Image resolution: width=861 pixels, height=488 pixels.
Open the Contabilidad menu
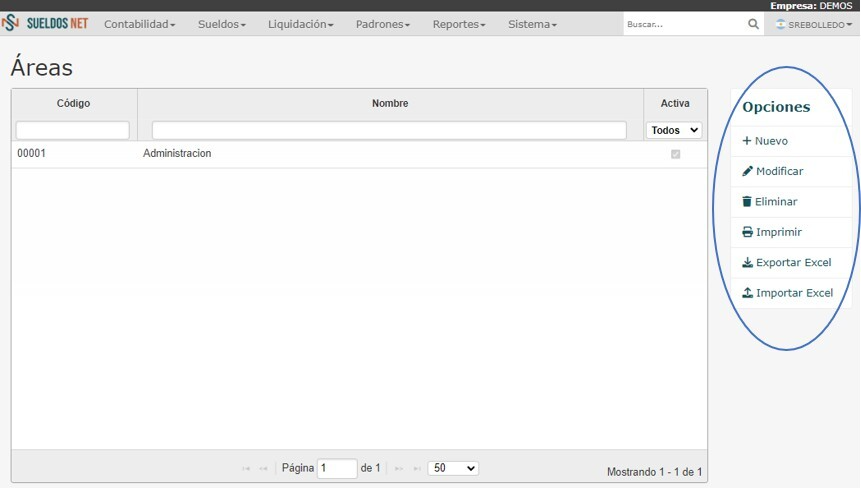click(x=139, y=24)
